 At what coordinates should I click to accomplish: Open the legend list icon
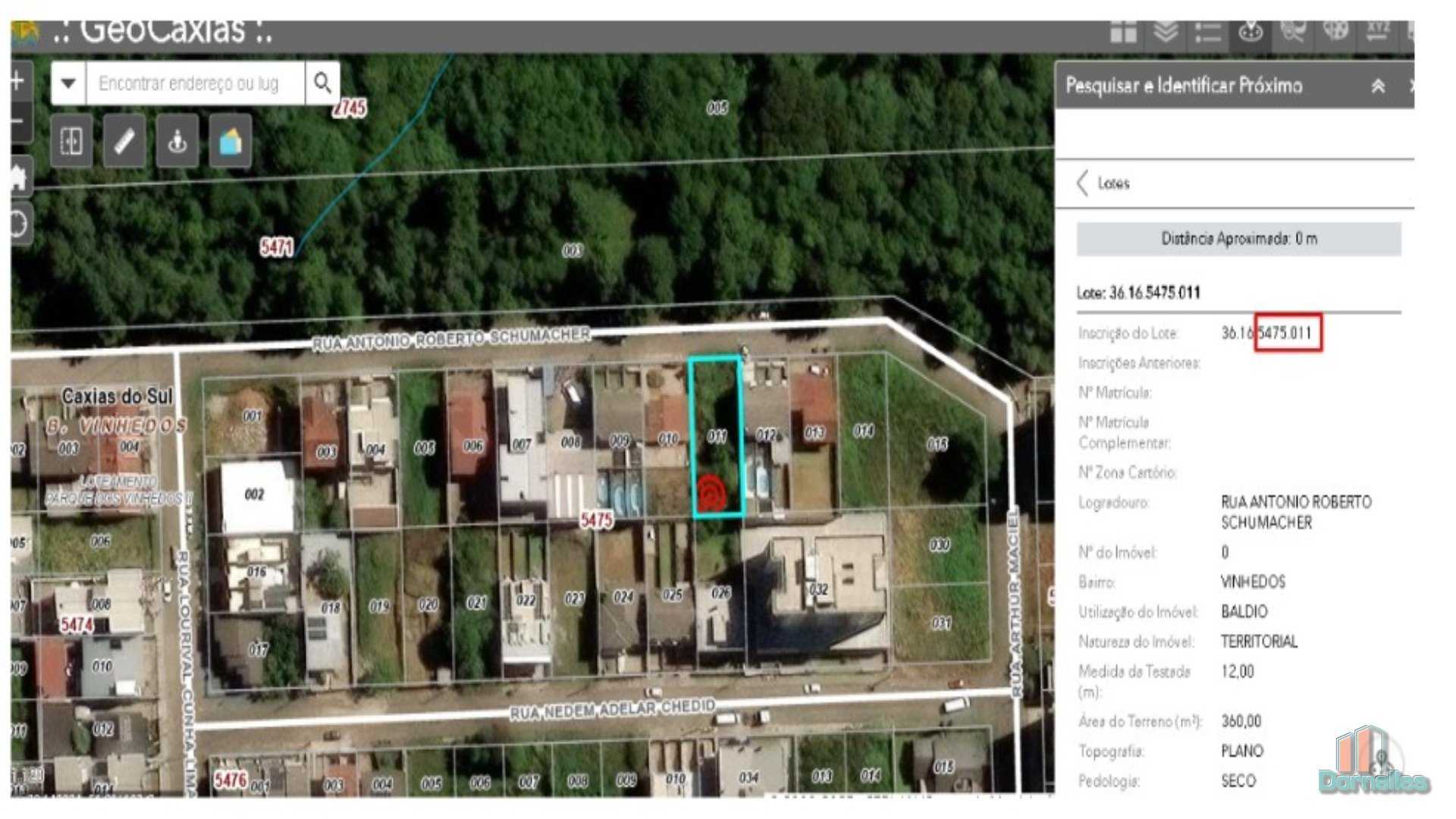(1208, 32)
